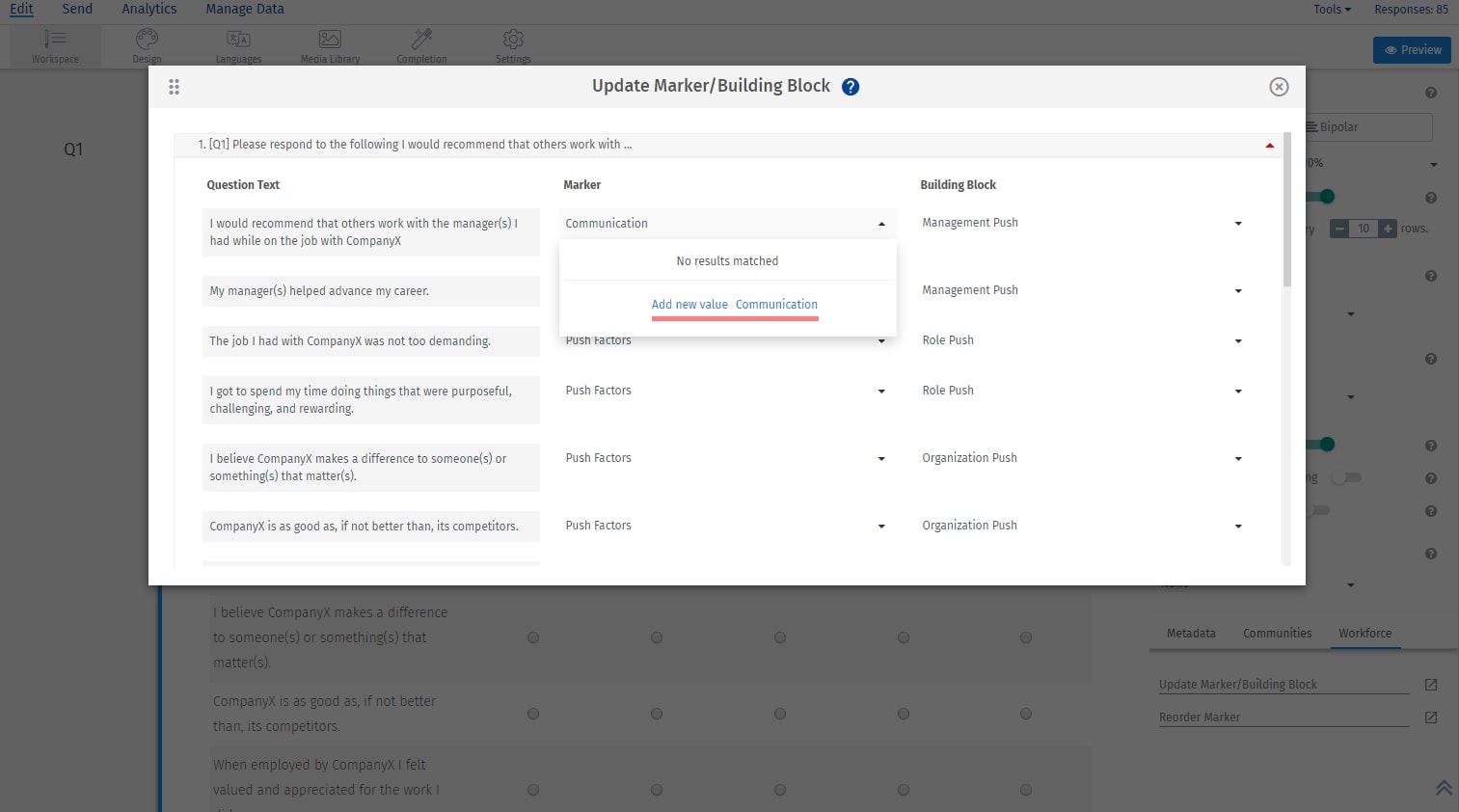Open the Settings gear icon
Image resolution: width=1459 pixels, height=812 pixels.
(x=513, y=45)
